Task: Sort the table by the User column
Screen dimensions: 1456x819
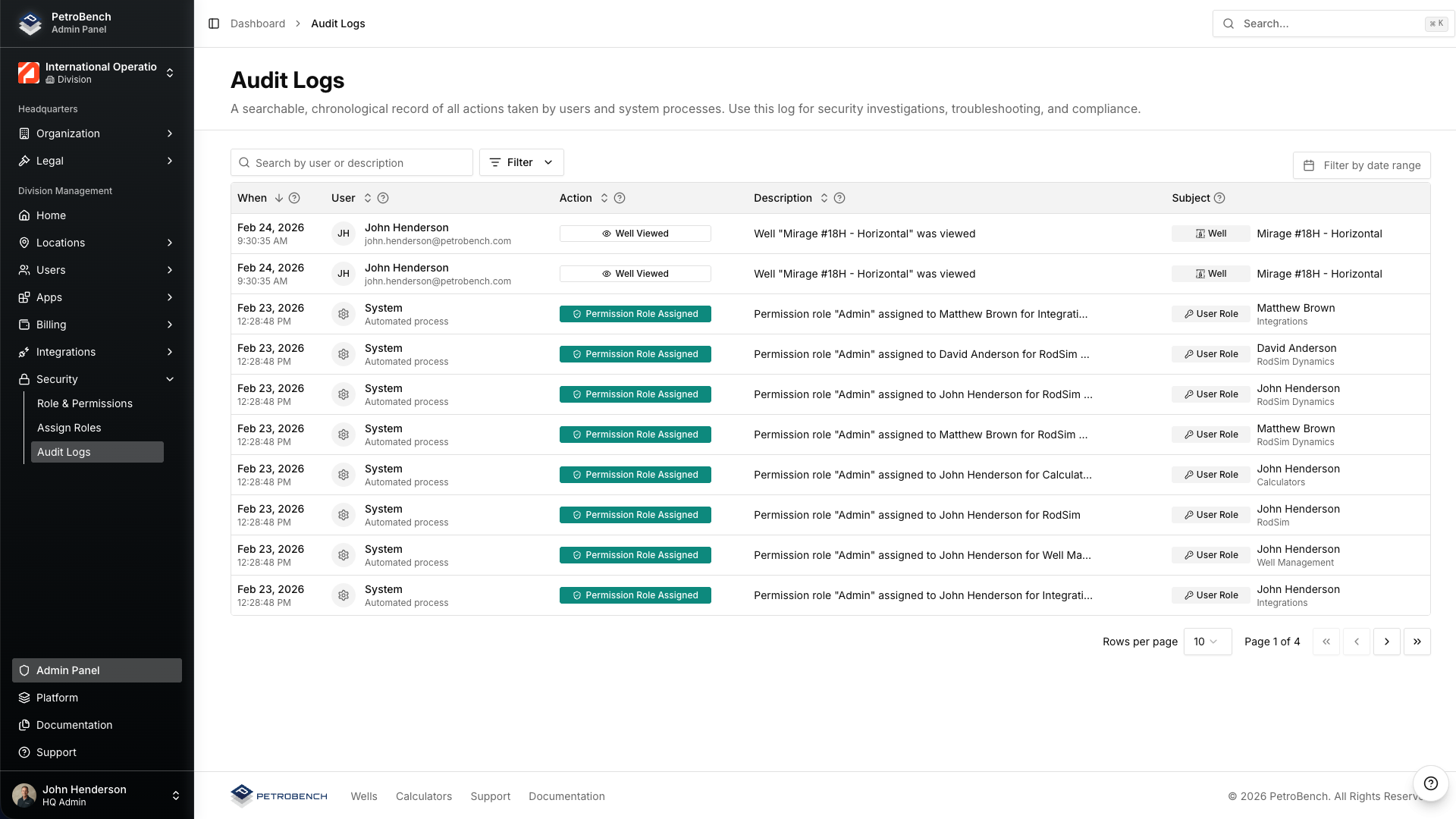Action: (x=367, y=198)
